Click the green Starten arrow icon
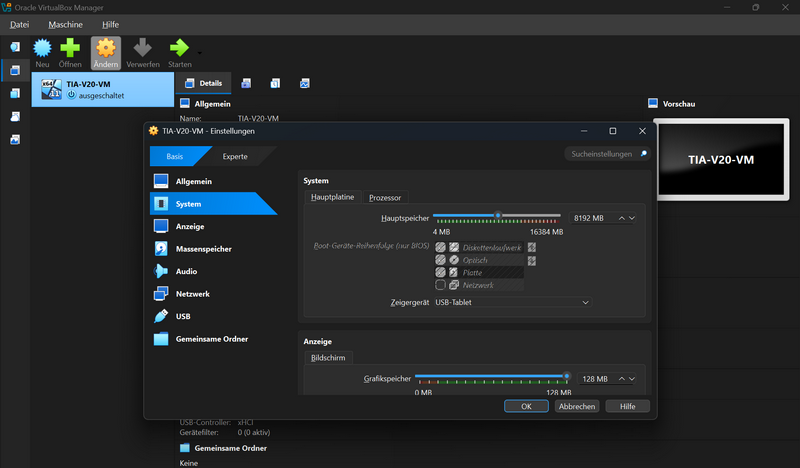The width and height of the screenshot is (800, 468). [179, 48]
